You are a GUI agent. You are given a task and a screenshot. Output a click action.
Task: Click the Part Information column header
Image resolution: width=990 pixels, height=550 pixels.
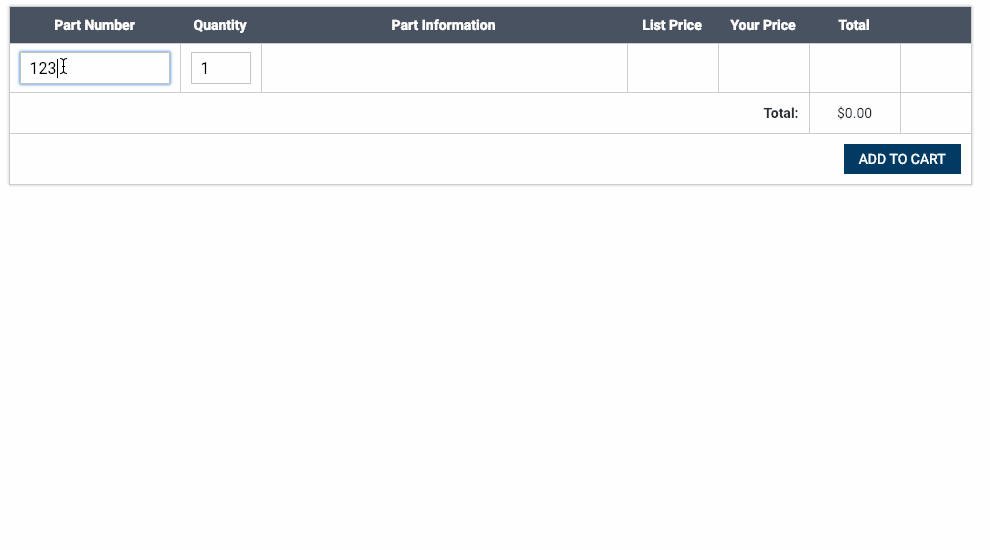pyautogui.click(x=443, y=25)
